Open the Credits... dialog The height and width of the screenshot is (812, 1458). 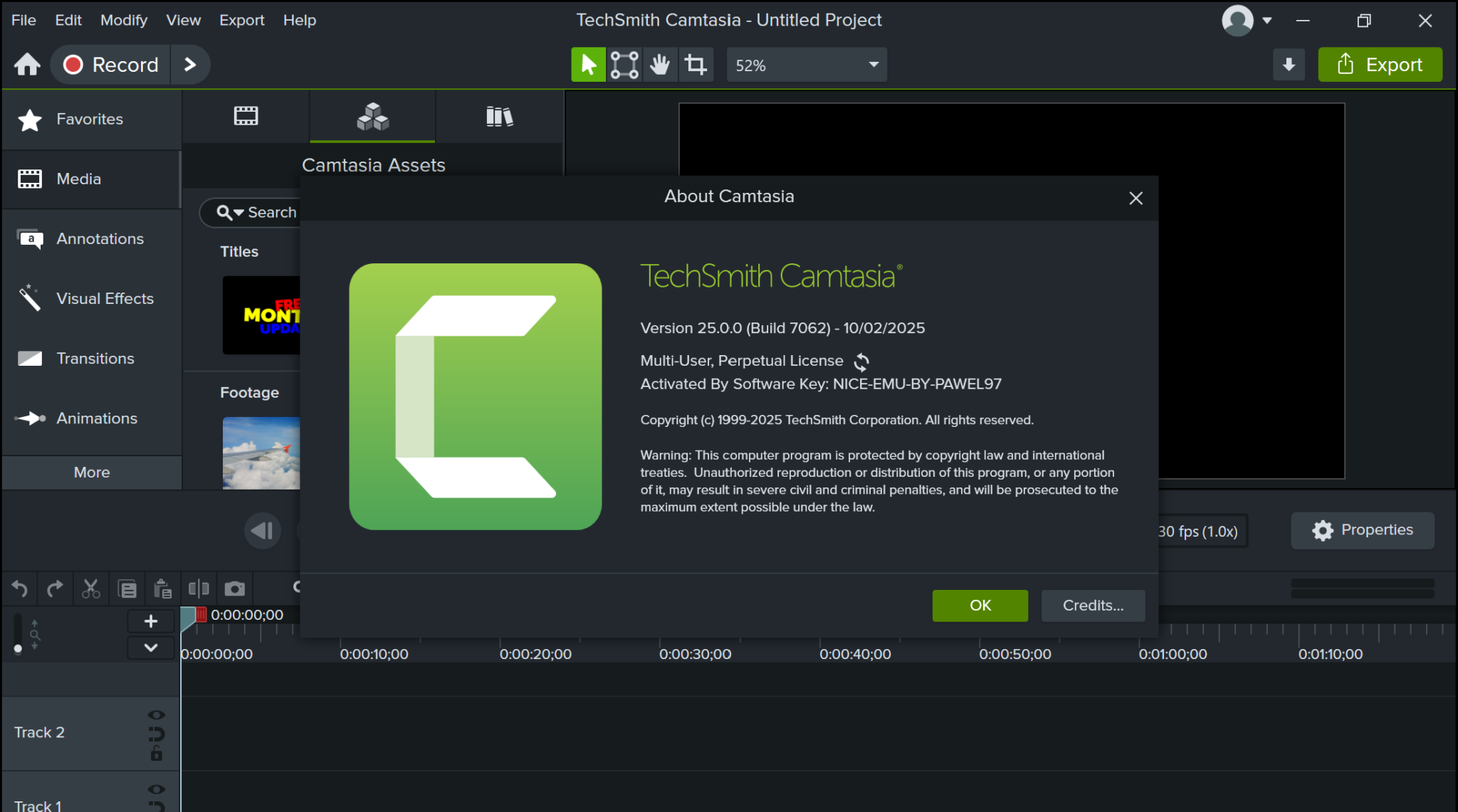[x=1092, y=606]
